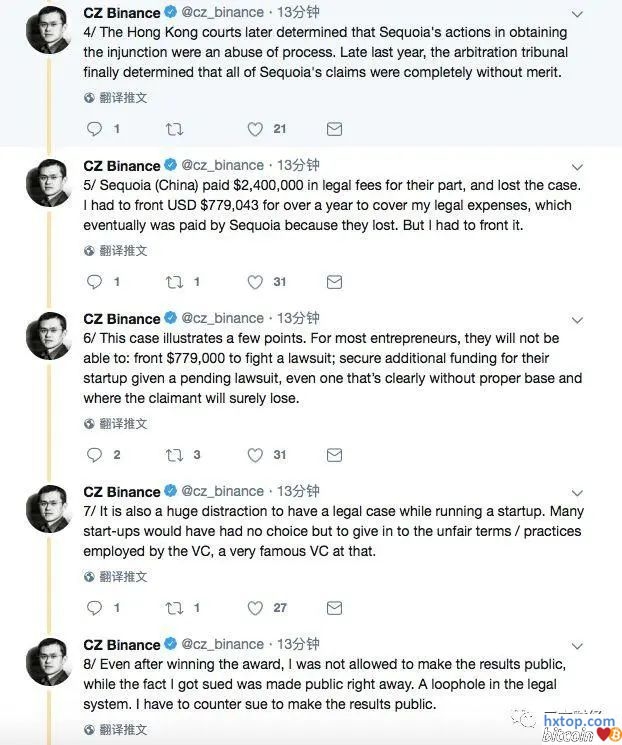Send the 4/ tweet via direct message

point(335,129)
